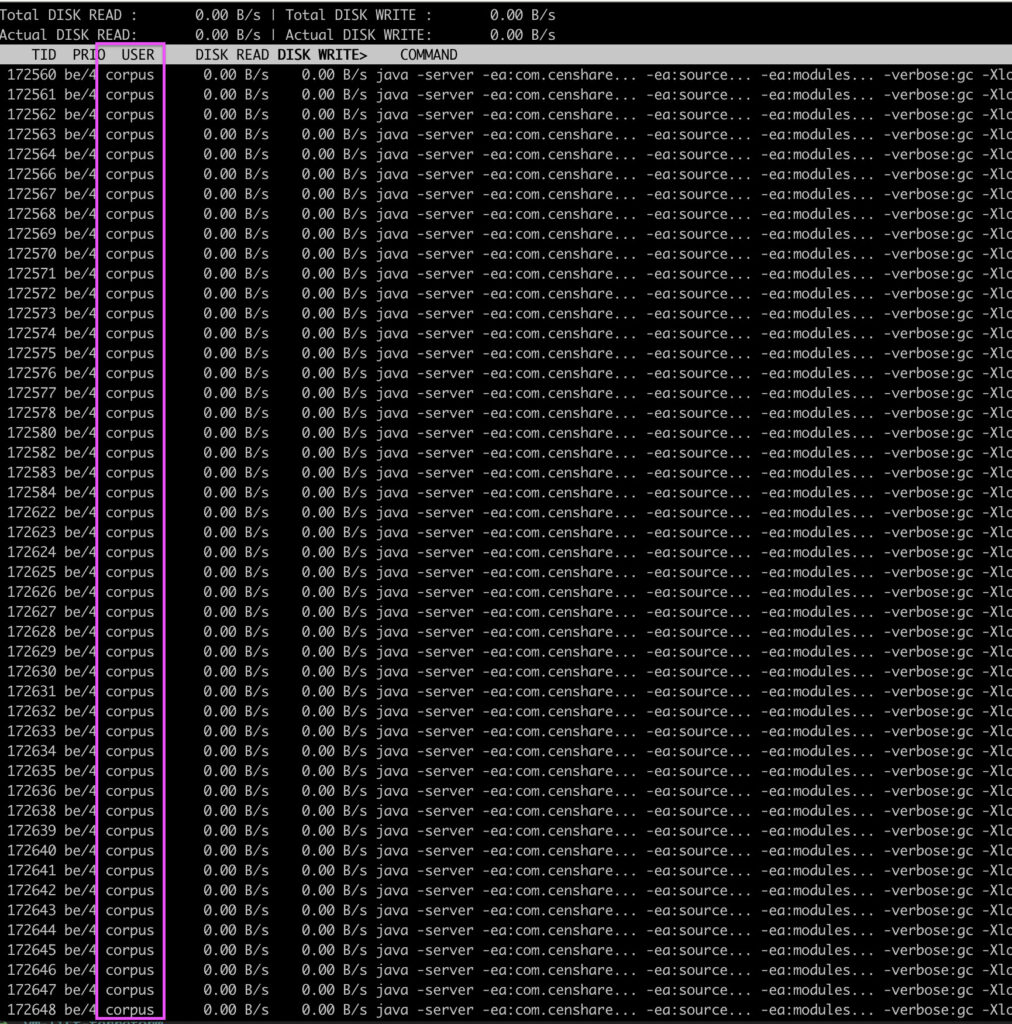Select thread ID 172584
1012x1024 pixels.
(x=32, y=493)
